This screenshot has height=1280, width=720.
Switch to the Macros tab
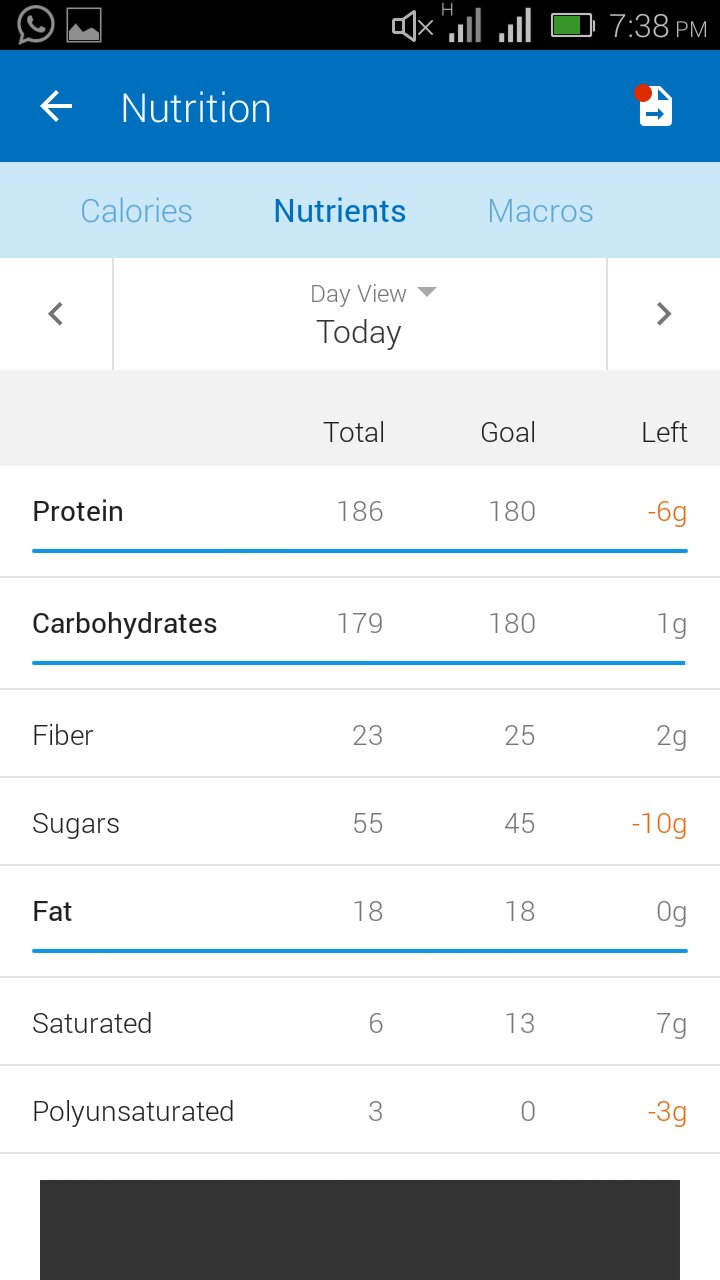pyautogui.click(x=540, y=211)
